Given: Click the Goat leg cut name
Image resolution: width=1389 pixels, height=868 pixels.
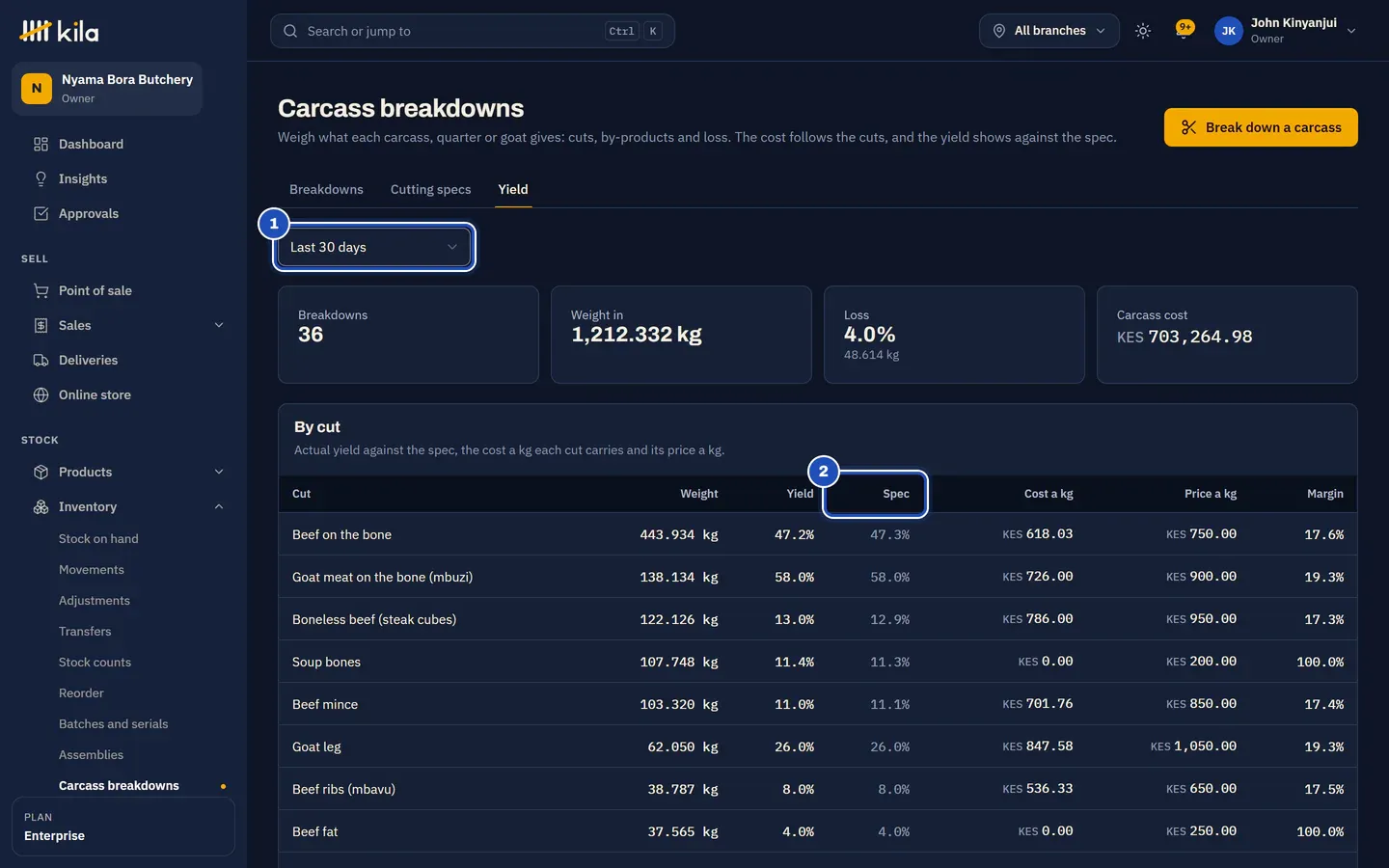Looking at the screenshot, I should tap(316, 746).
